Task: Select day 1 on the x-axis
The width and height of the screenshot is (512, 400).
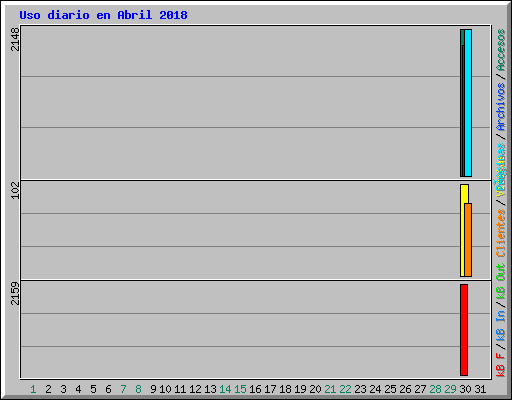Action: click(33, 389)
